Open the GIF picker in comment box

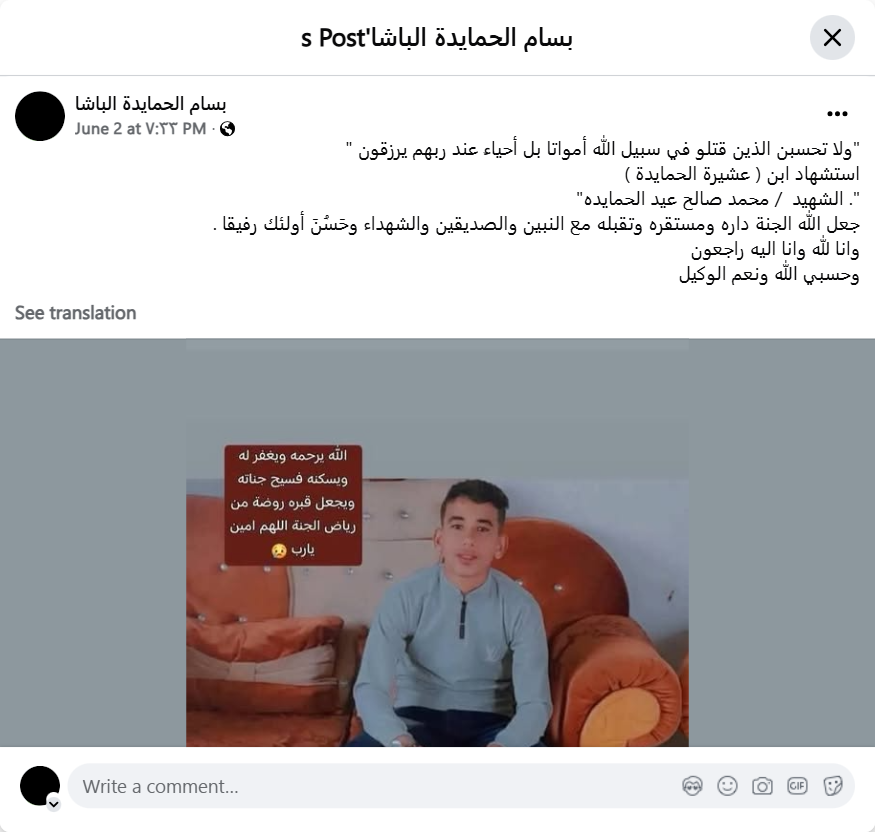tap(797, 786)
